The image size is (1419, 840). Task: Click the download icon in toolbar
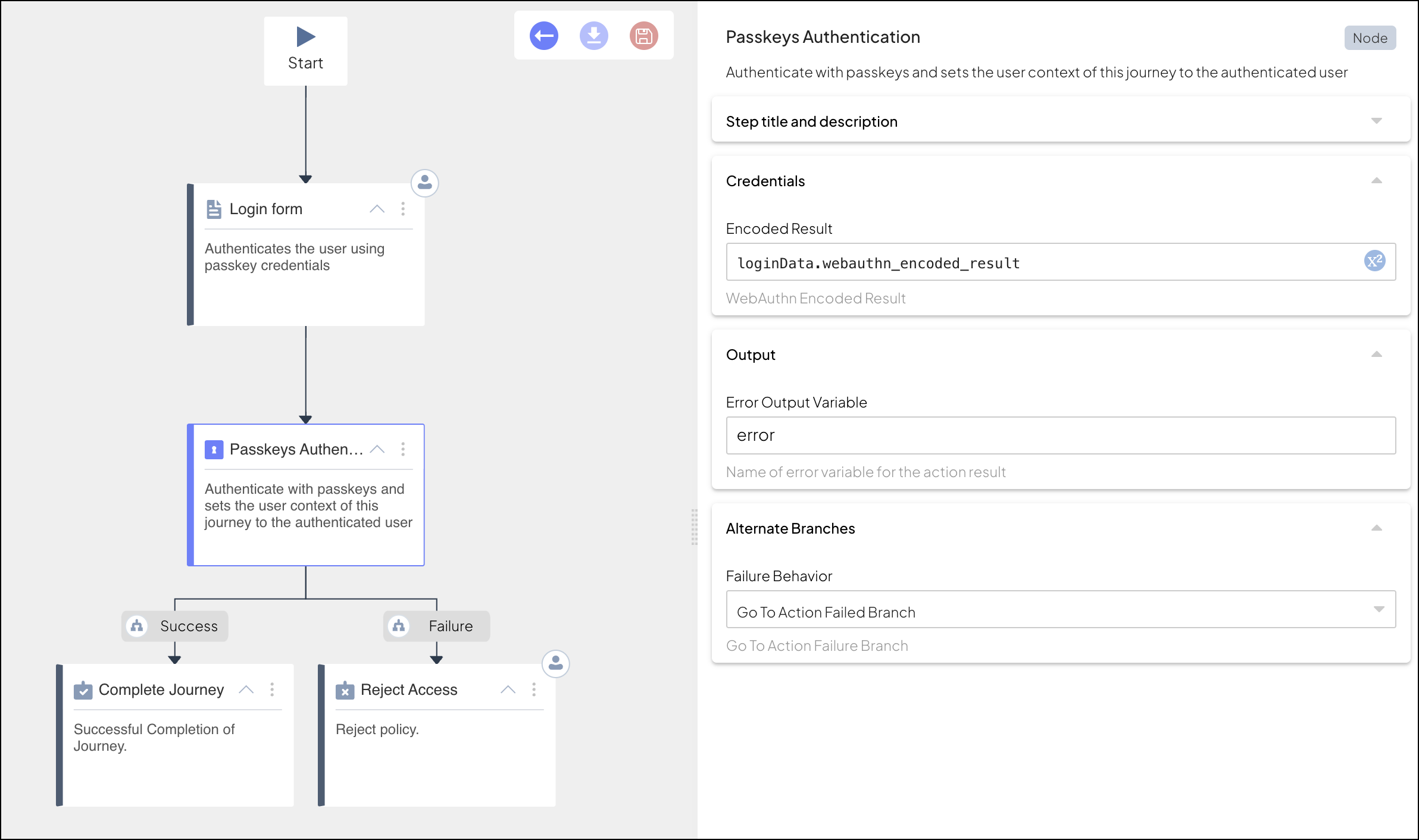point(593,36)
